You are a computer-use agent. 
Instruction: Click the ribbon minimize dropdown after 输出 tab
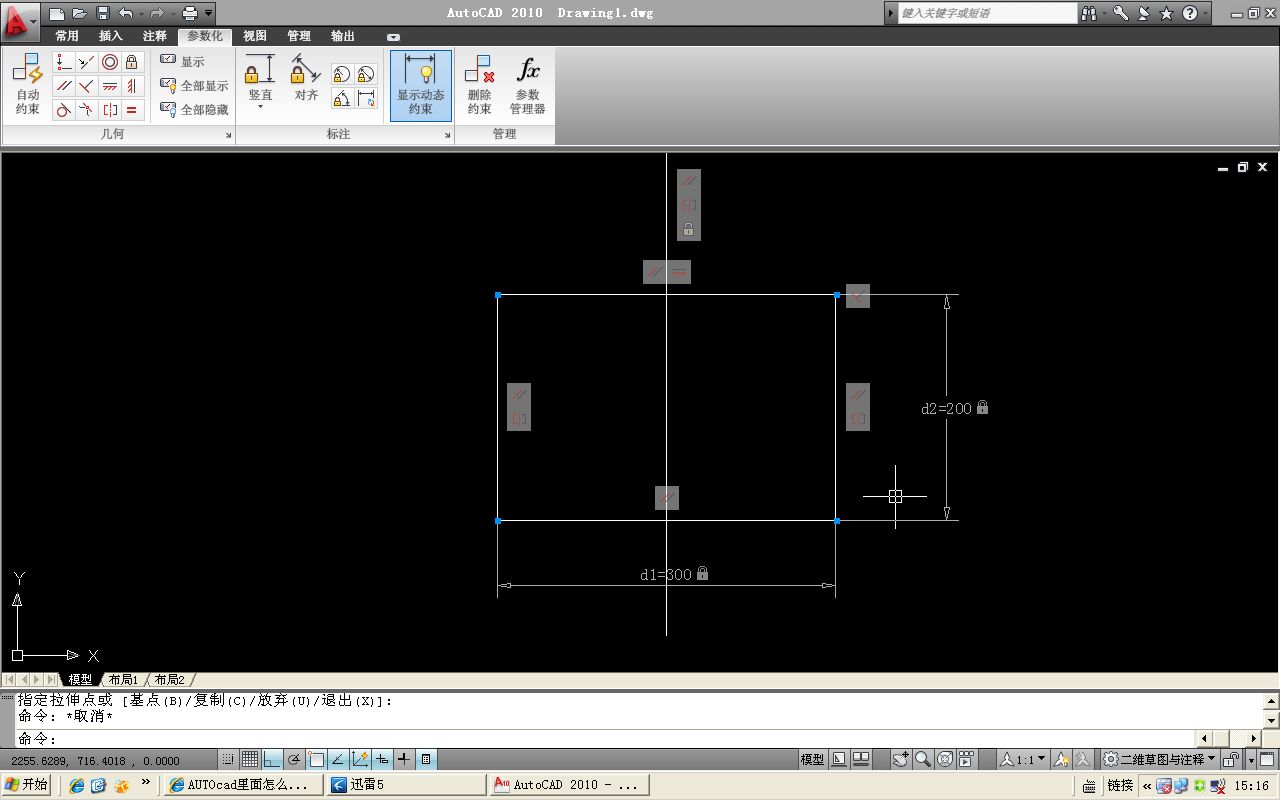click(393, 37)
